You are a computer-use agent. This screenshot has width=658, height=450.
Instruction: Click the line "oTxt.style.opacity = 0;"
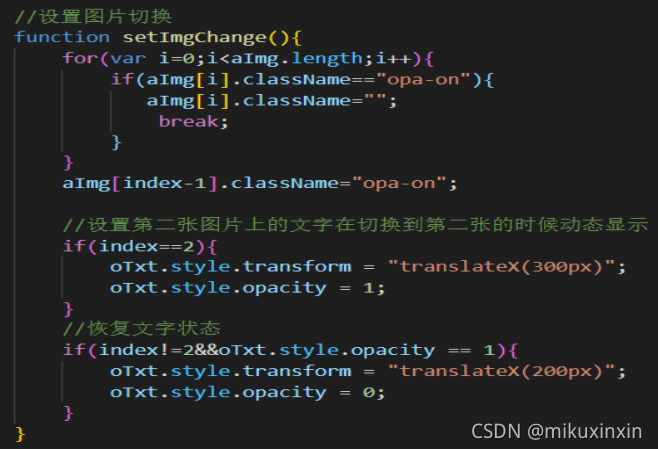pos(247,392)
